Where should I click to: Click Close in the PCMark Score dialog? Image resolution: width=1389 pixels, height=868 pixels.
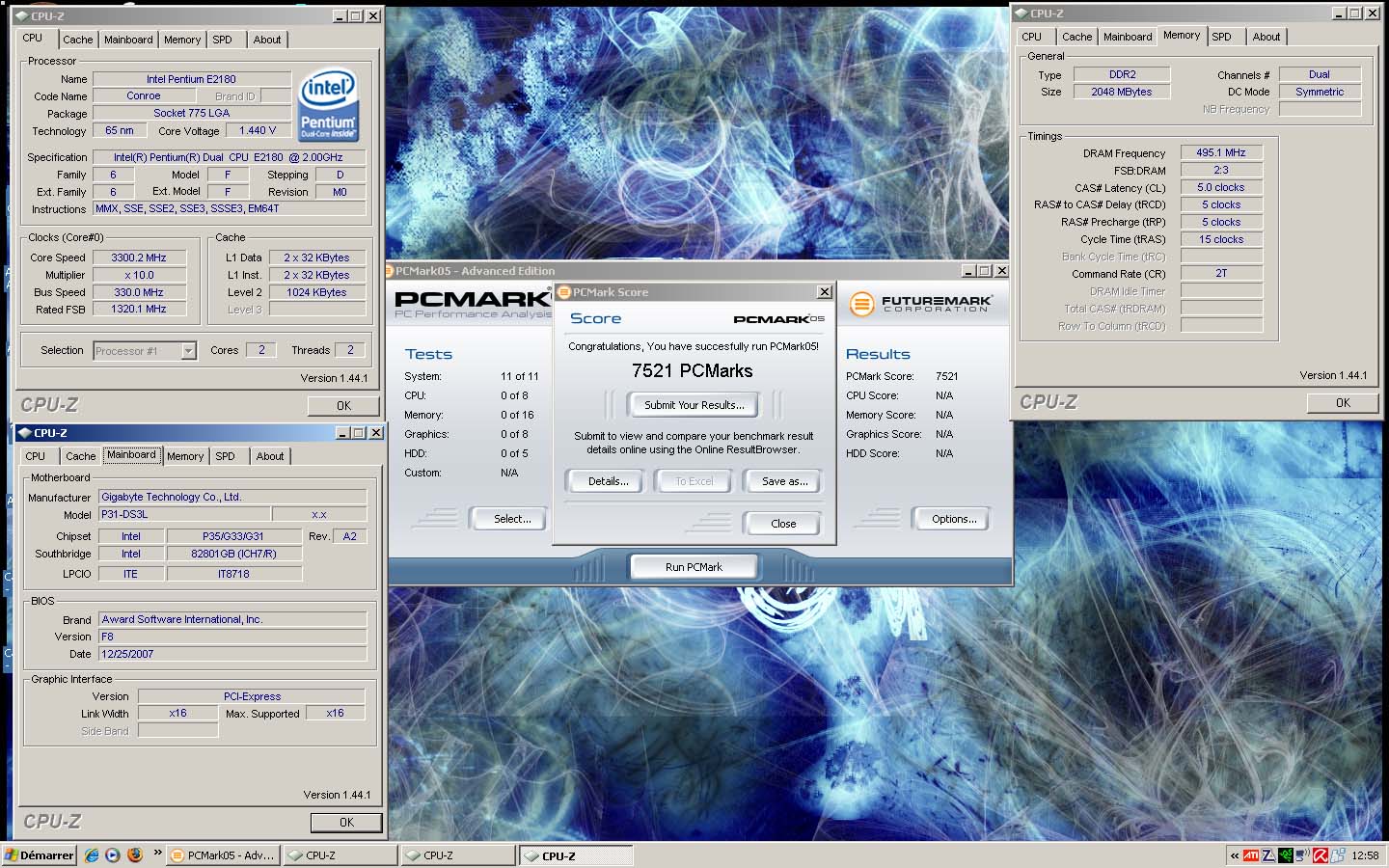pos(783,524)
